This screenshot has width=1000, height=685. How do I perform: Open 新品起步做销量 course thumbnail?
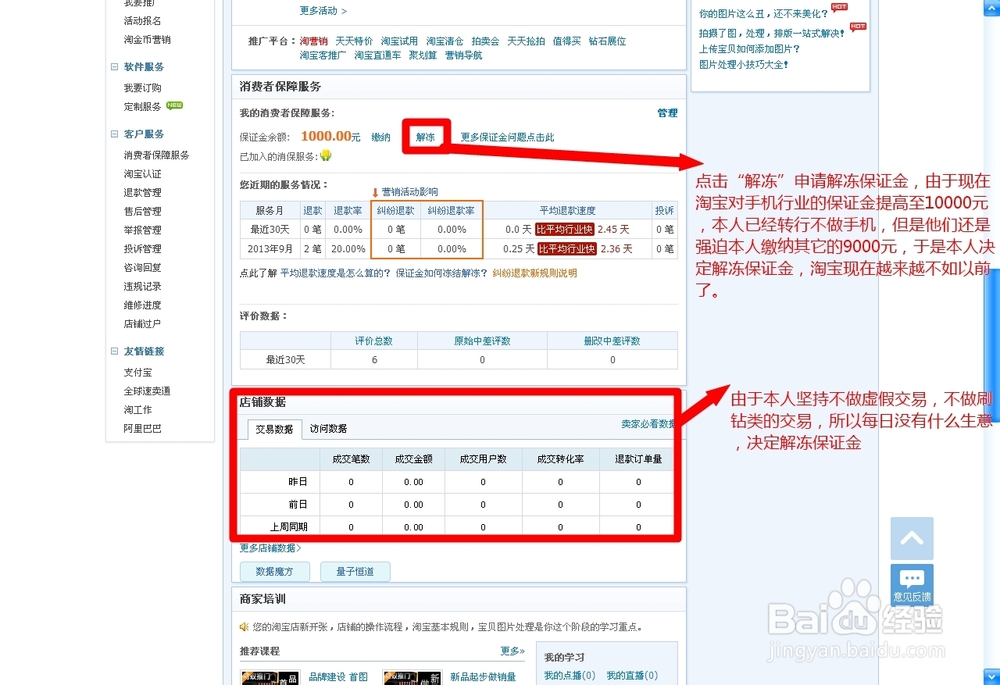click(x=412, y=677)
